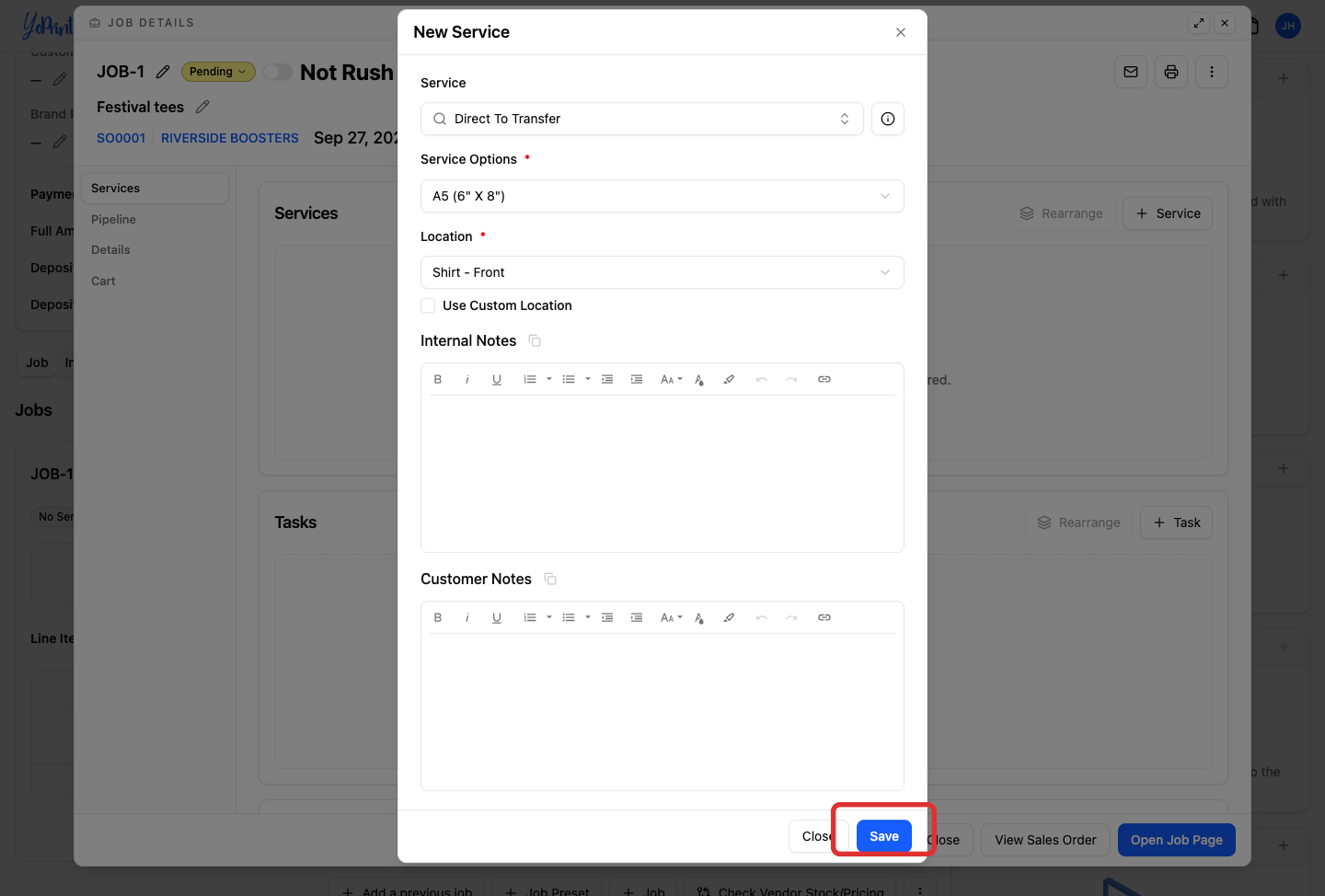1325x896 pixels.
Task: Redo in Internal Notes toolbar
Action: [791, 379]
